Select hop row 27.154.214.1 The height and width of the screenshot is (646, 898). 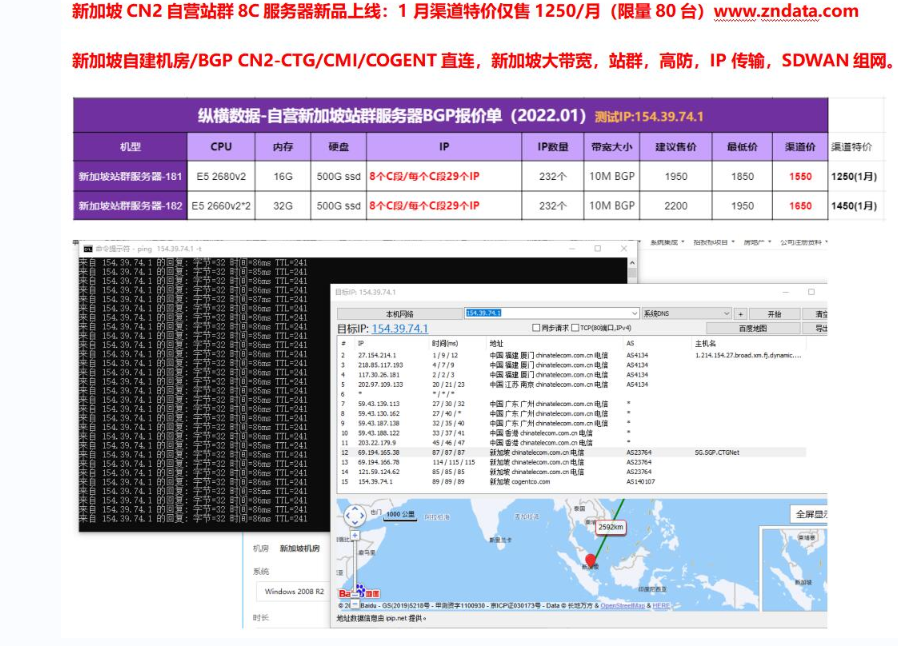click(x=571, y=355)
